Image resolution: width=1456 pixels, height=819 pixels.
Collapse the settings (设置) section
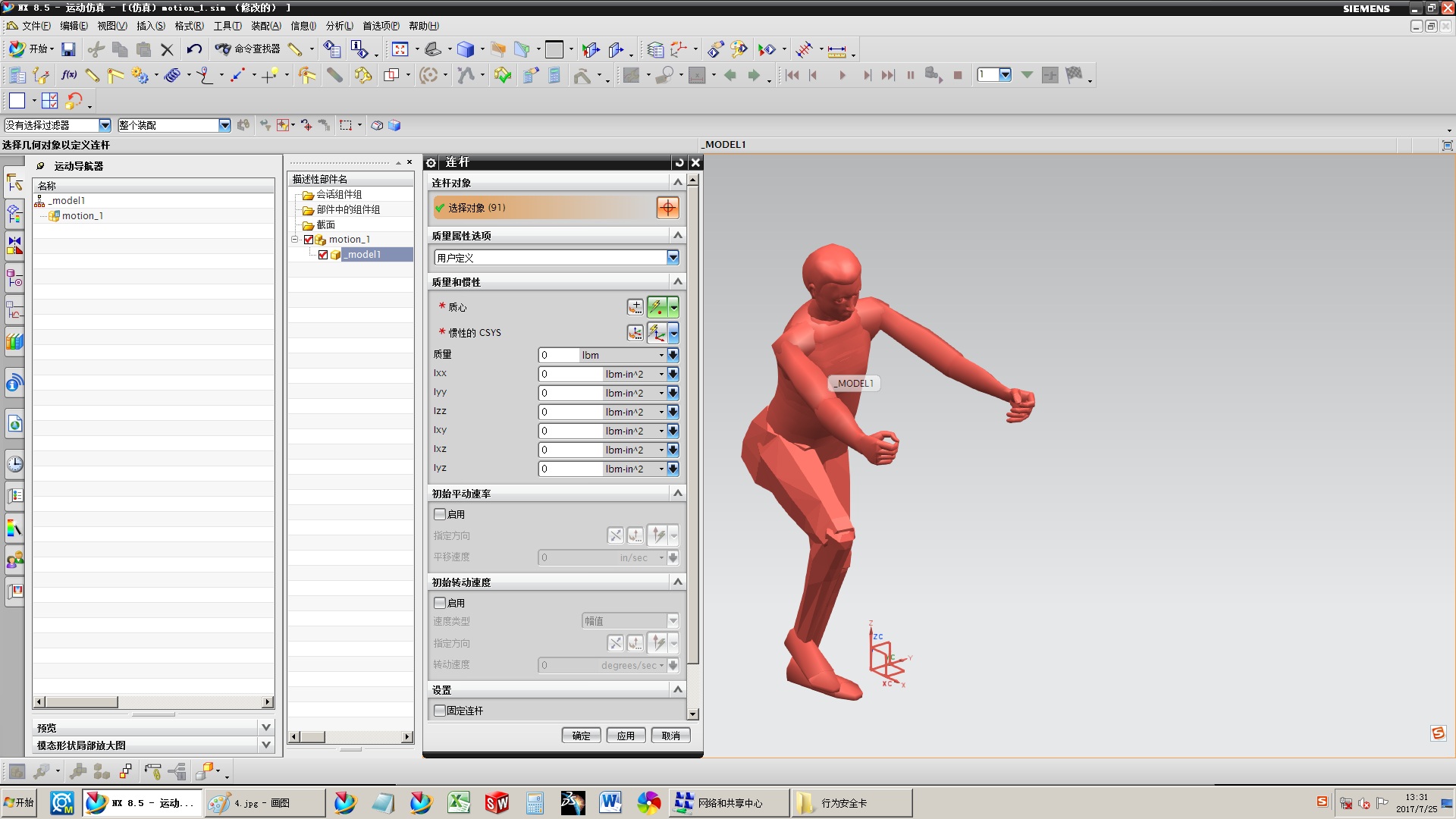(x=677, y=690)
